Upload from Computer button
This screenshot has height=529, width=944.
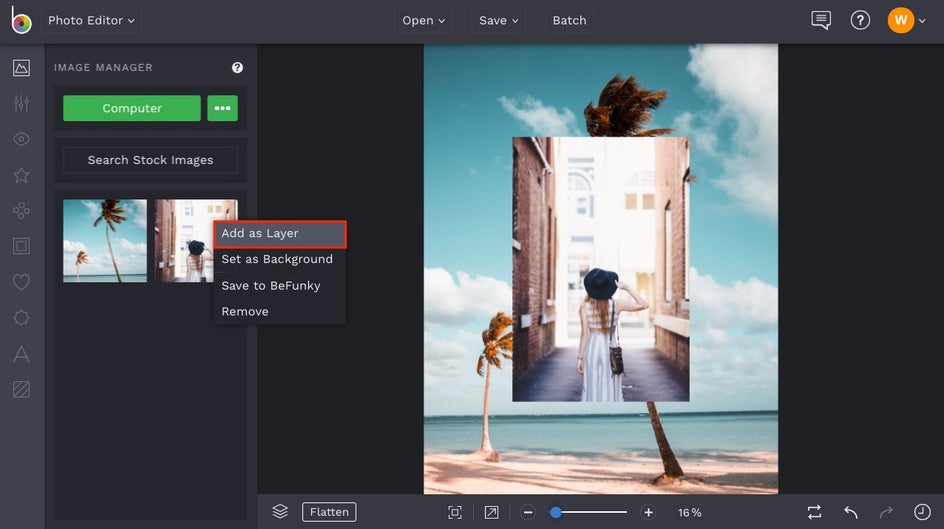(x=132, y=108)
